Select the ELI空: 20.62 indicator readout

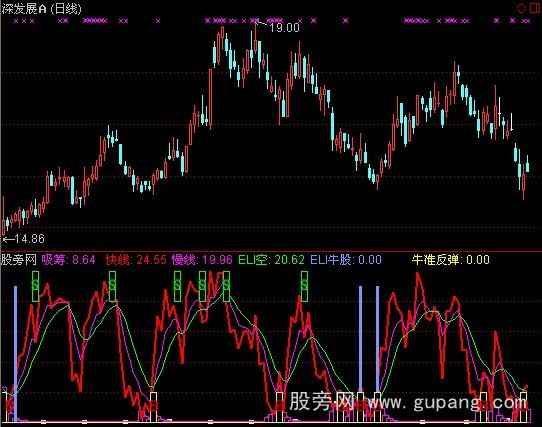click(x=271, y=260)
